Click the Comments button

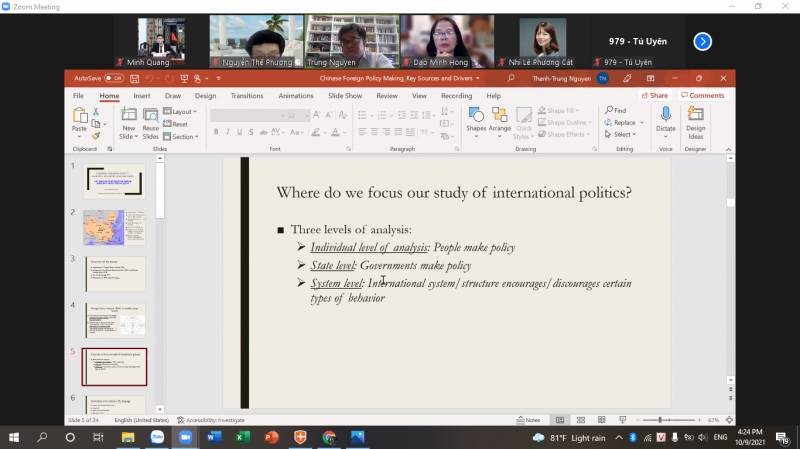click(x=702, y=96)
